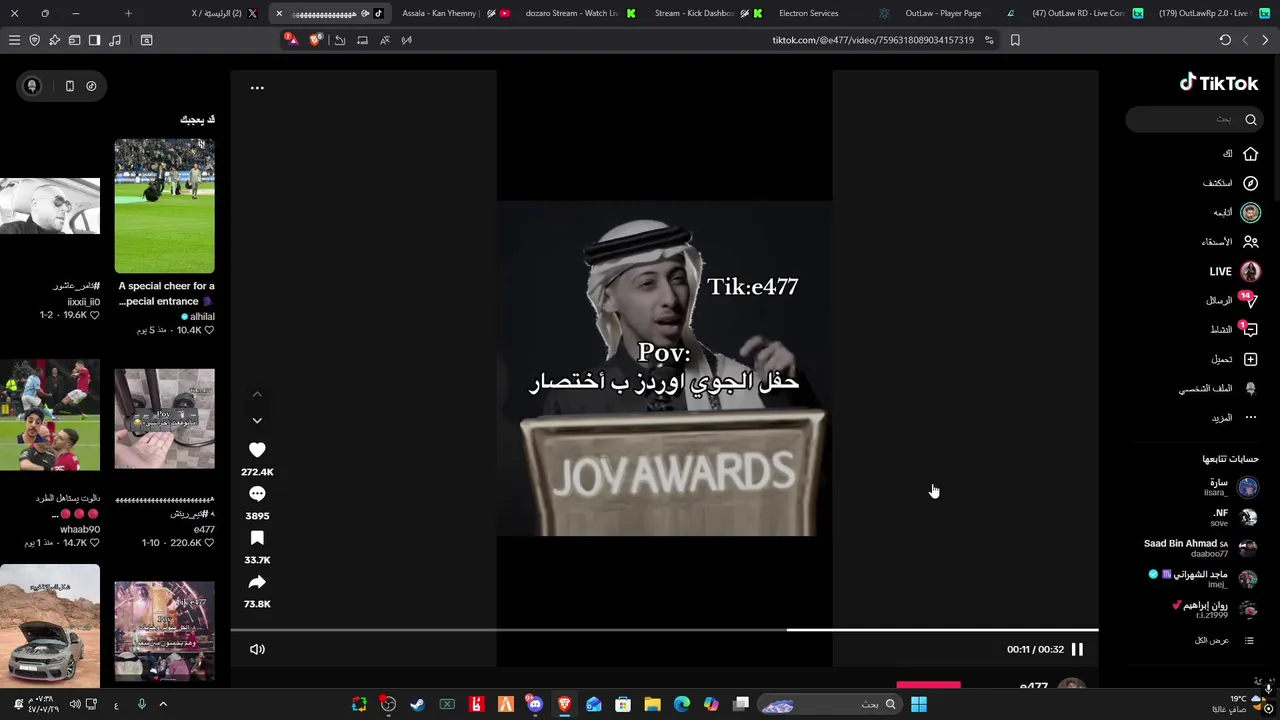Open the Brave hamburger menu
Viewport: 1280px width, 720px height.
click(14, 40)
